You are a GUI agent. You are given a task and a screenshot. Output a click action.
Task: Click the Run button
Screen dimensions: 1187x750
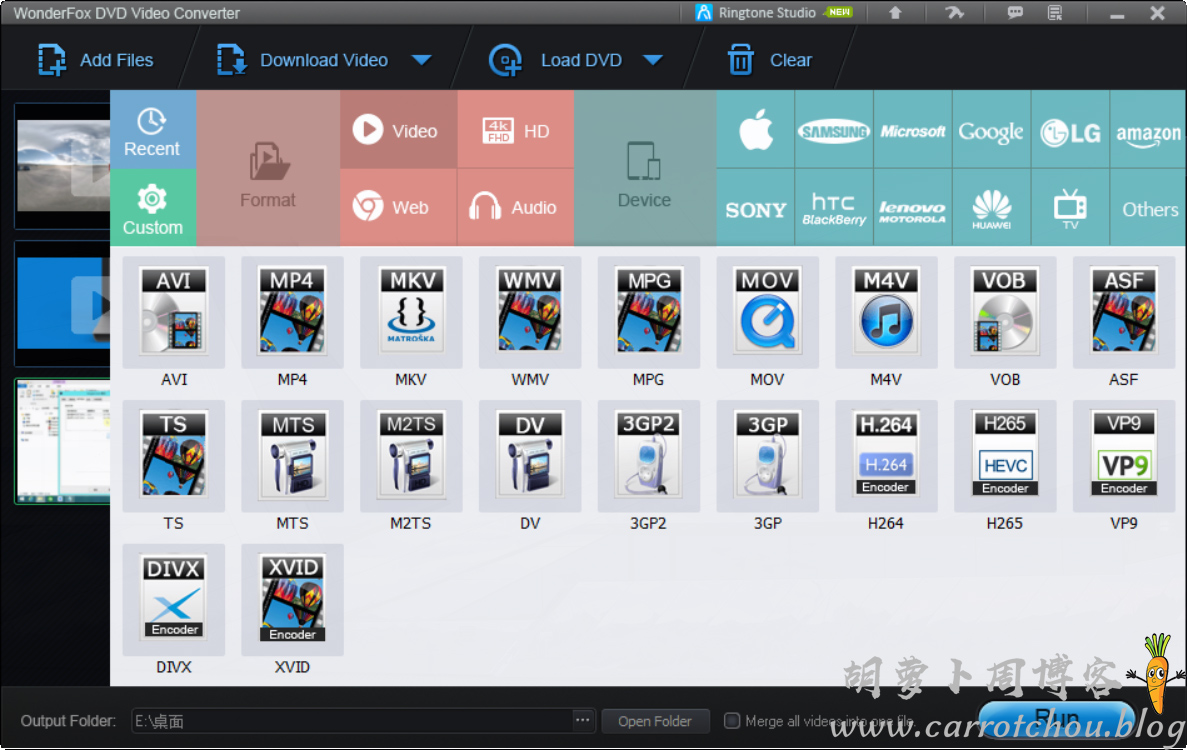click(x=1057, y=719)
